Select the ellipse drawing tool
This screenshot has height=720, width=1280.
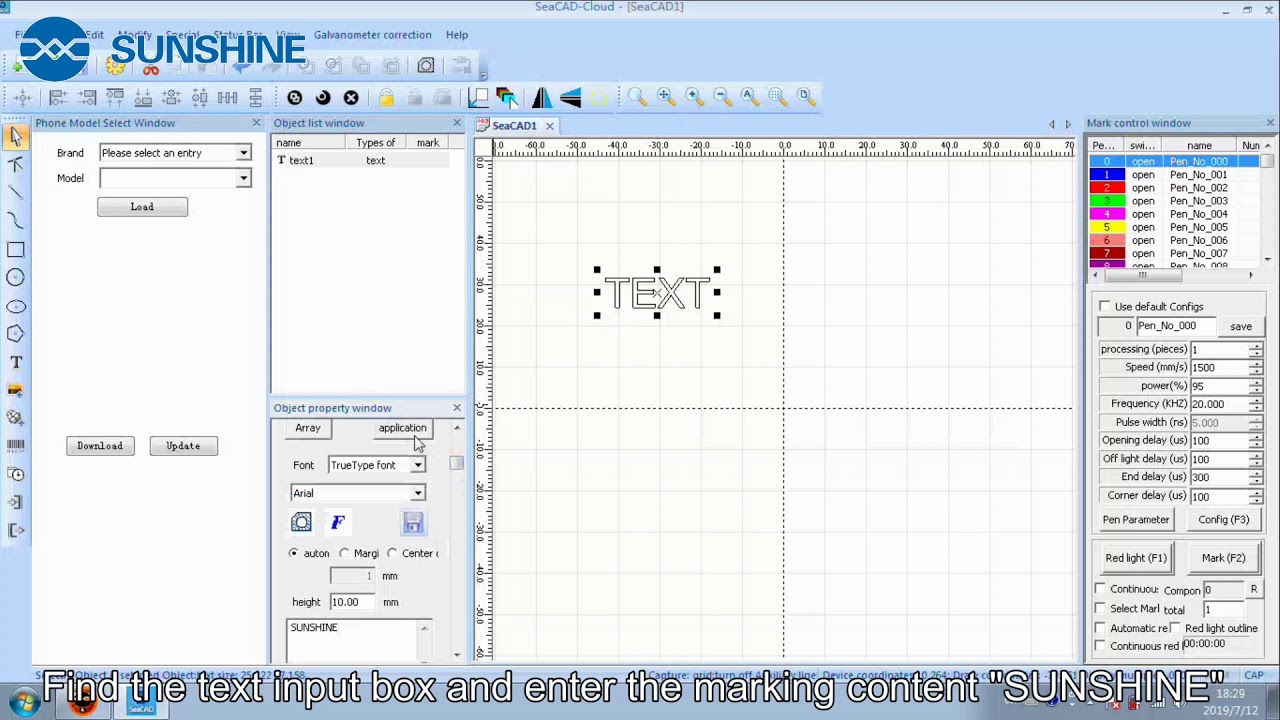[x=16, y=306]
